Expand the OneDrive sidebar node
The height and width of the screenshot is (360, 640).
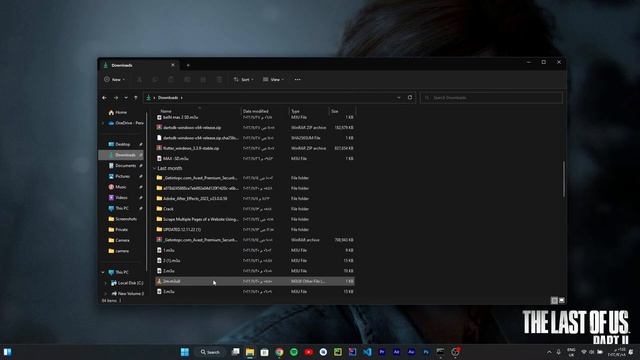104,123
